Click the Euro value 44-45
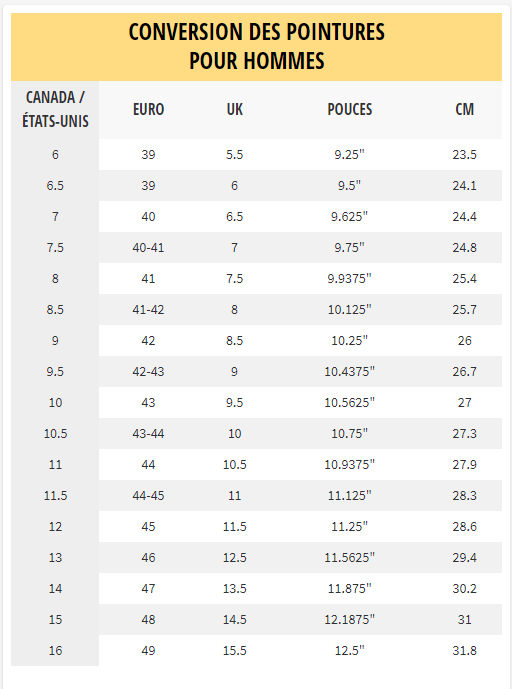 tap(149, 496)
